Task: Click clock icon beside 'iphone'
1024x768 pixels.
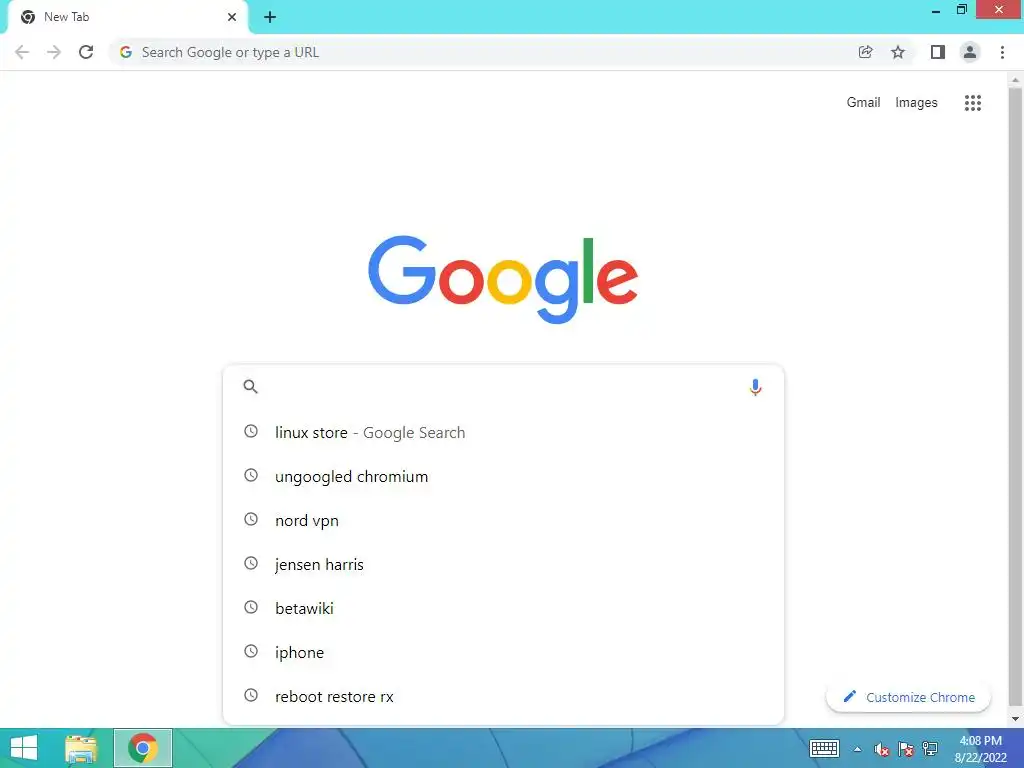Action: pos(251,651)
